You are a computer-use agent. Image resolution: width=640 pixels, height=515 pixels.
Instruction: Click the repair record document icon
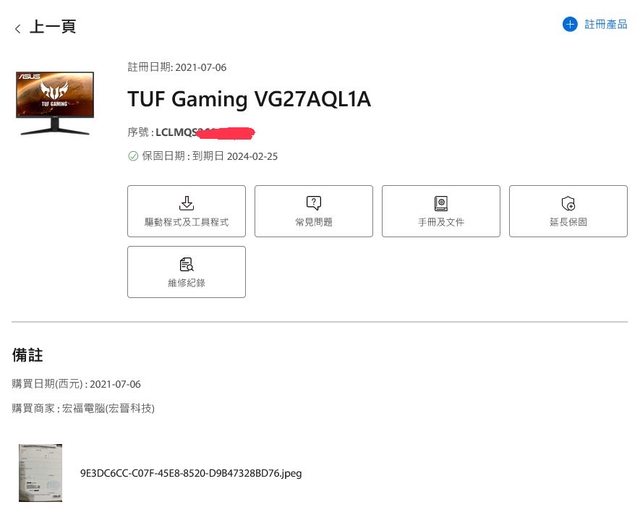click(x=187, y=264)
